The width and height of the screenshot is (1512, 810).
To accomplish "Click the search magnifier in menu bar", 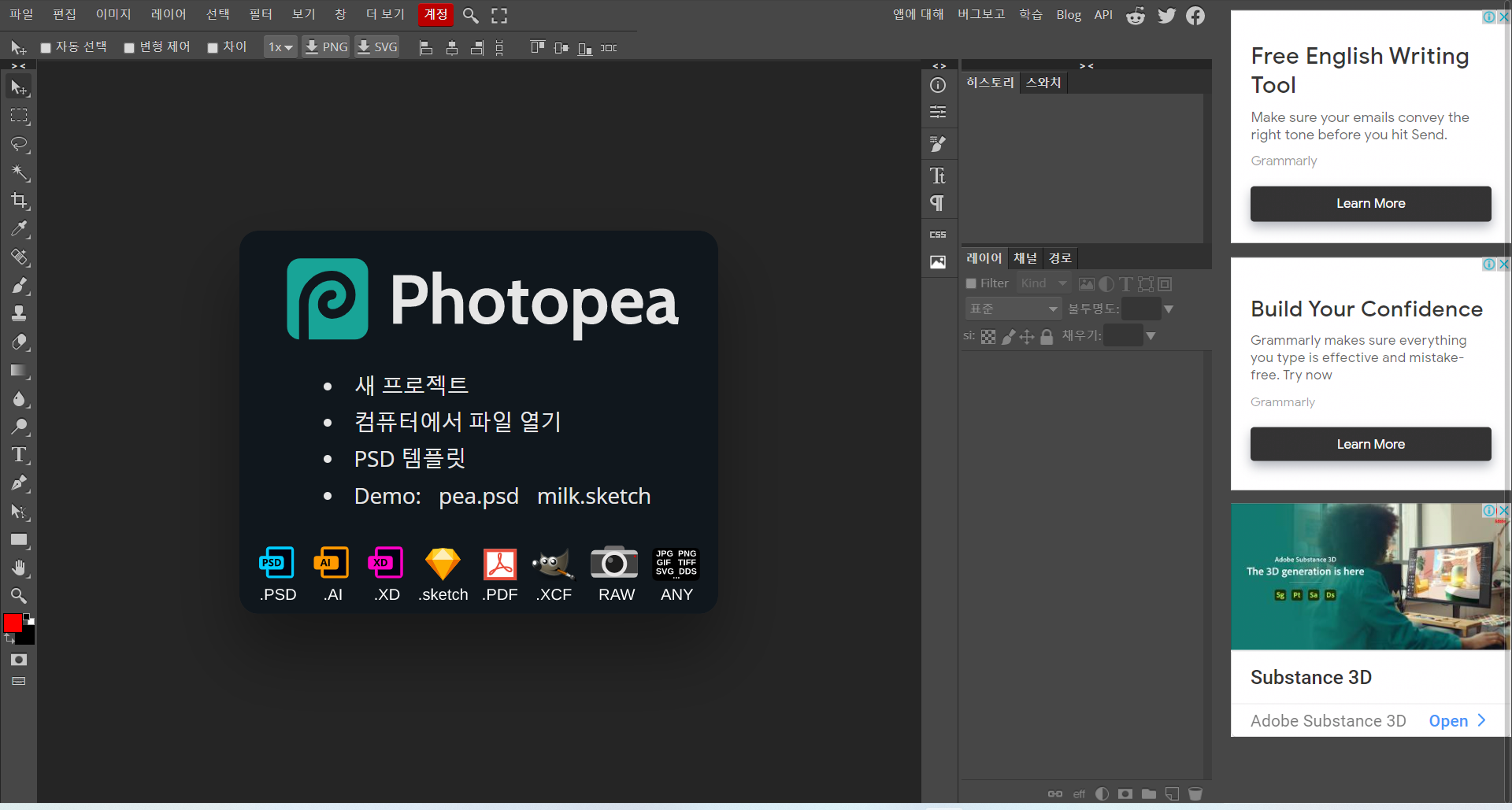I will (x=471, y=15).
